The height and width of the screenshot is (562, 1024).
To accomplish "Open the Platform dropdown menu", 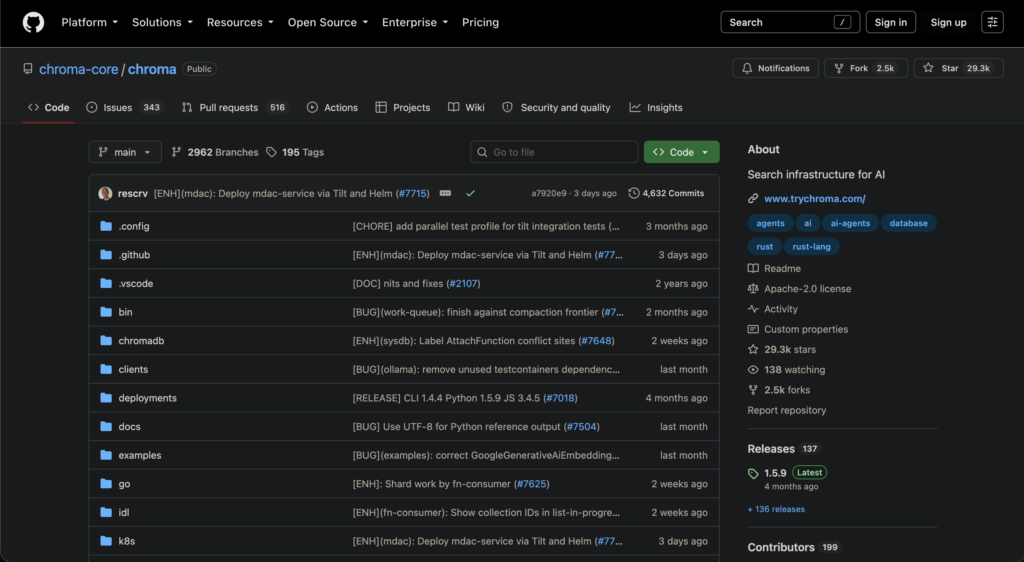I will (89, 22).
